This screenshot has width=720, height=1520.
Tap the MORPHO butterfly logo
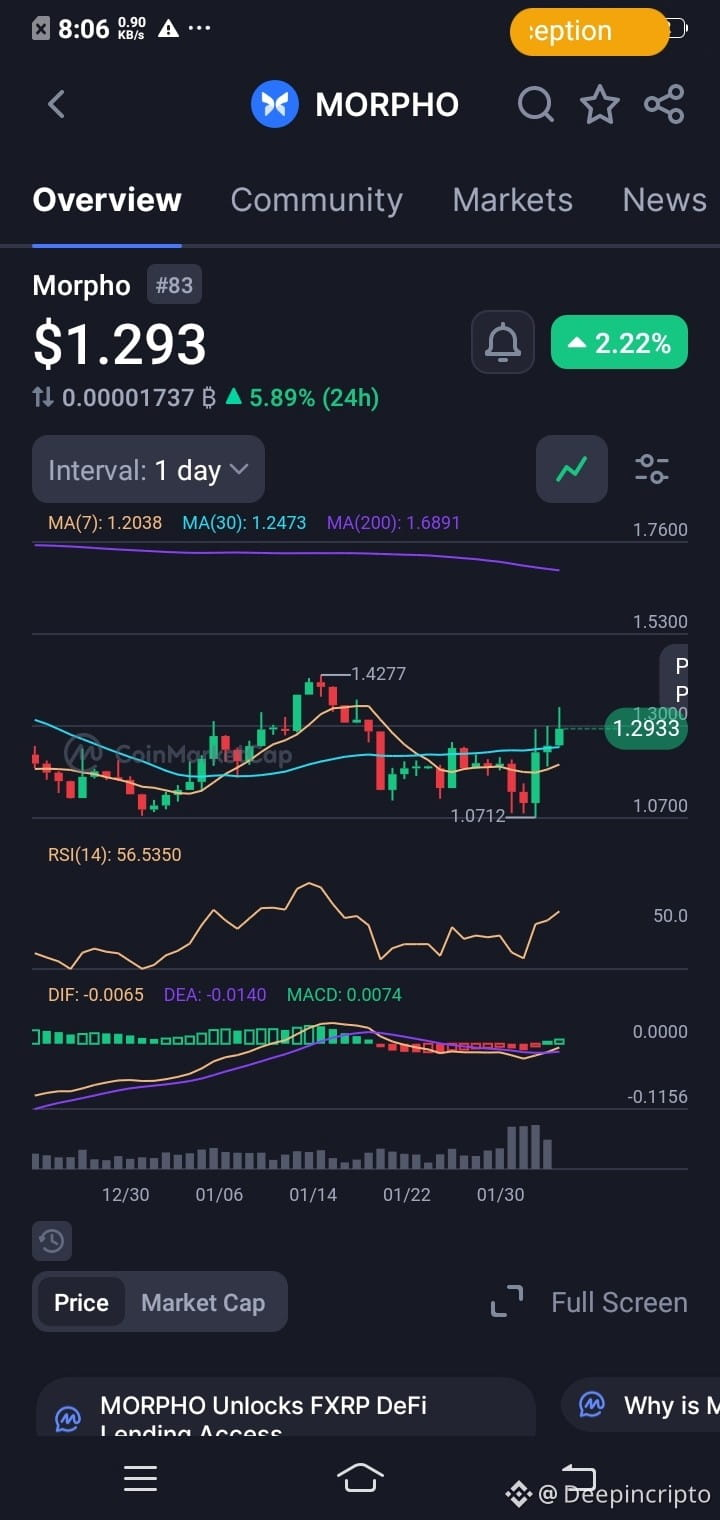pyautogui.click(x=275, y=104)
